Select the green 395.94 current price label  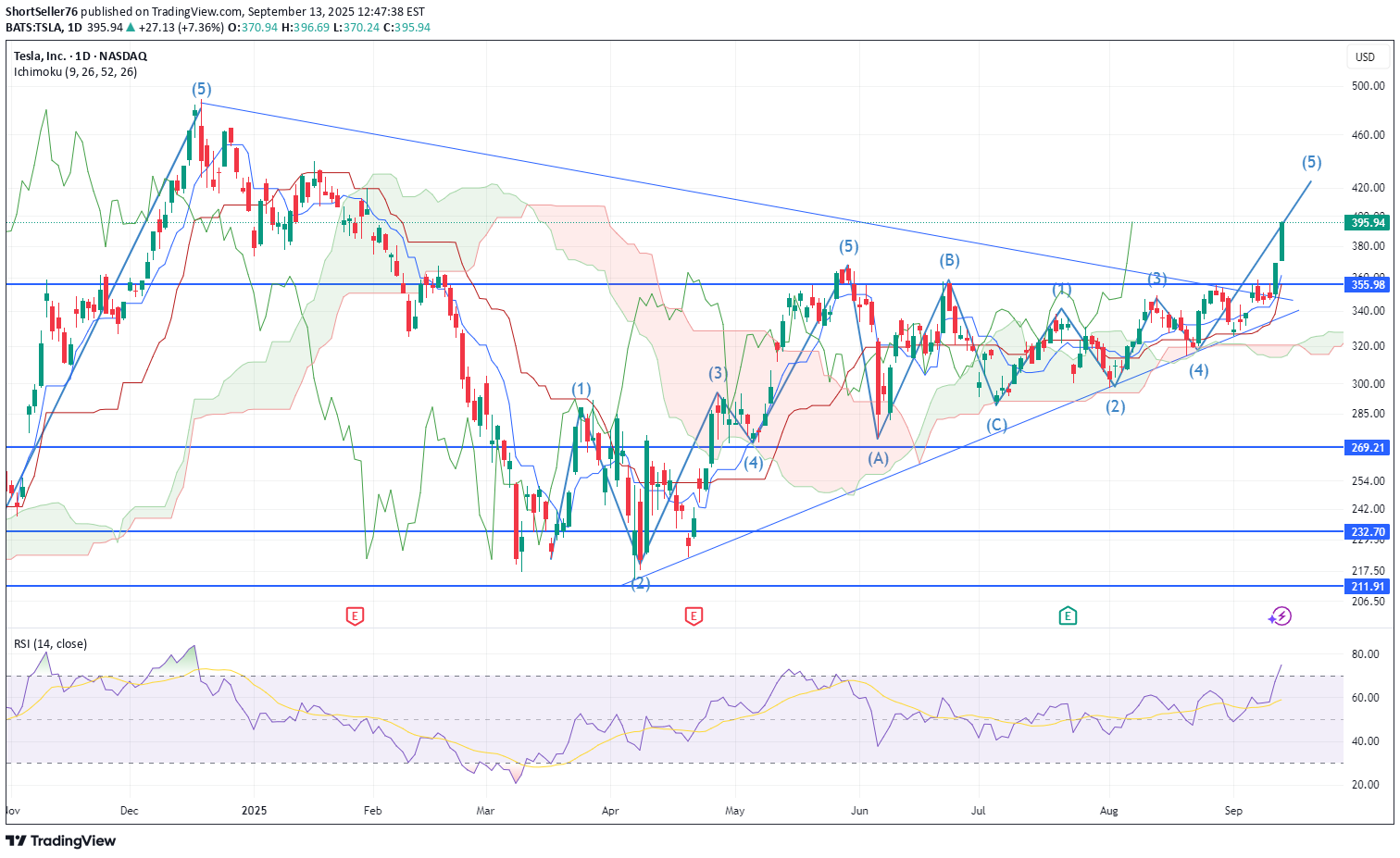(x=1368, y=223)
